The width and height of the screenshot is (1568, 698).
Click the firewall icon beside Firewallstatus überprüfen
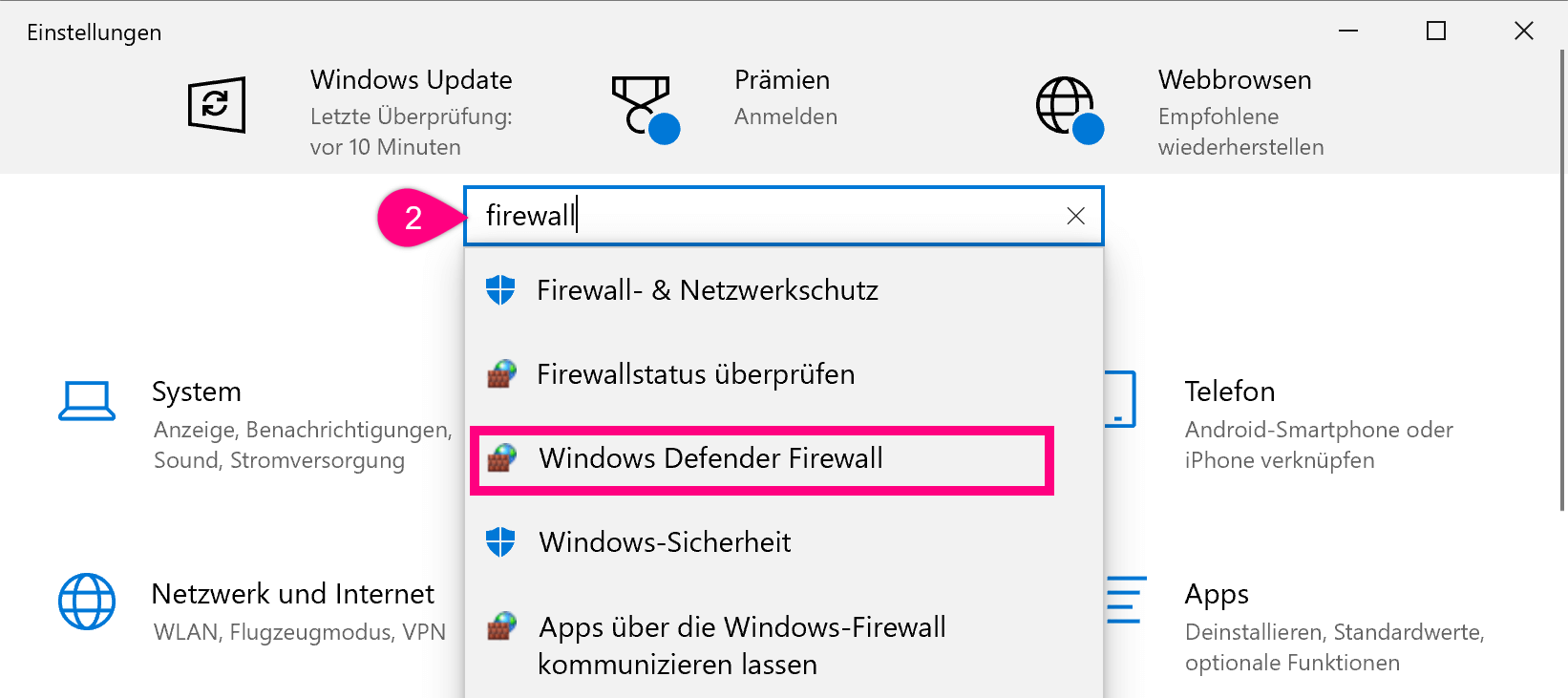(501, 374)
